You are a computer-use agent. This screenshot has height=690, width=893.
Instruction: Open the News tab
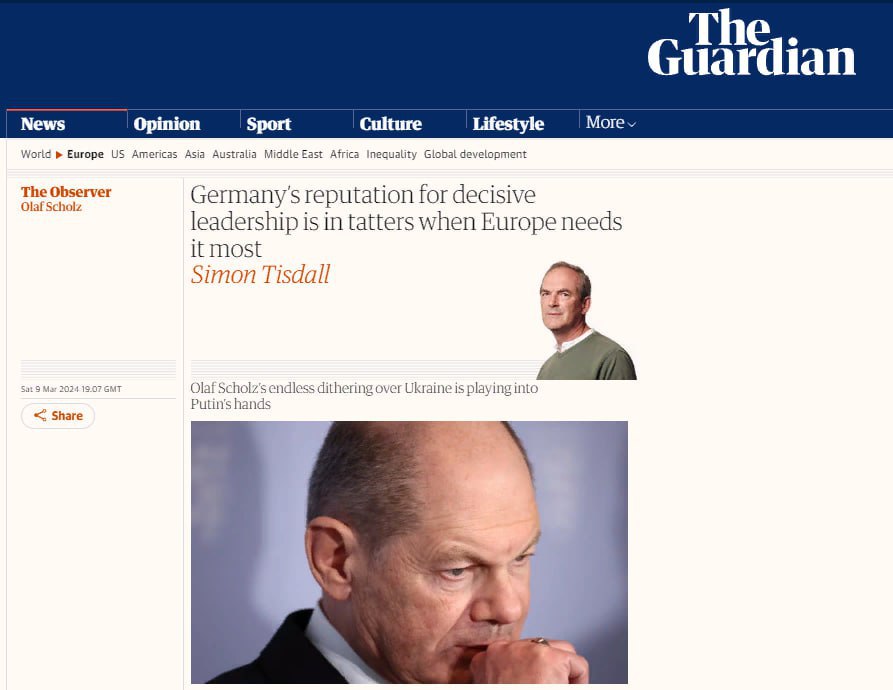coord(43,124)
